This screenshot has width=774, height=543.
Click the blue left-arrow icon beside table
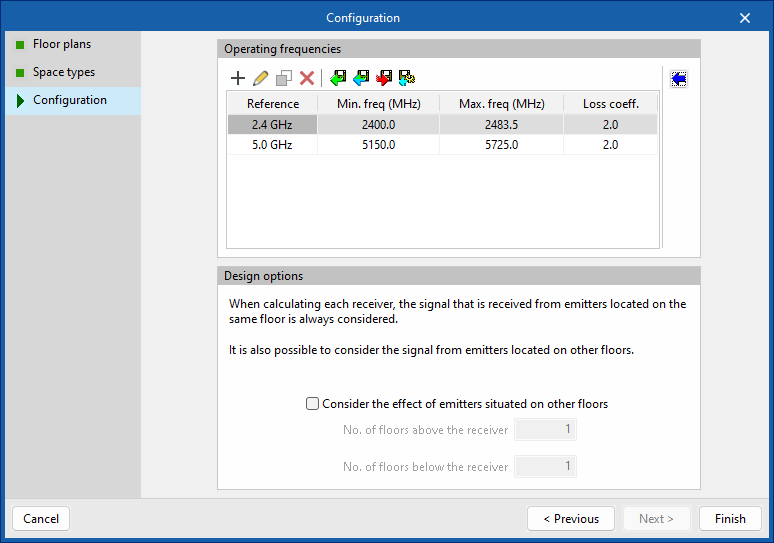679,79
